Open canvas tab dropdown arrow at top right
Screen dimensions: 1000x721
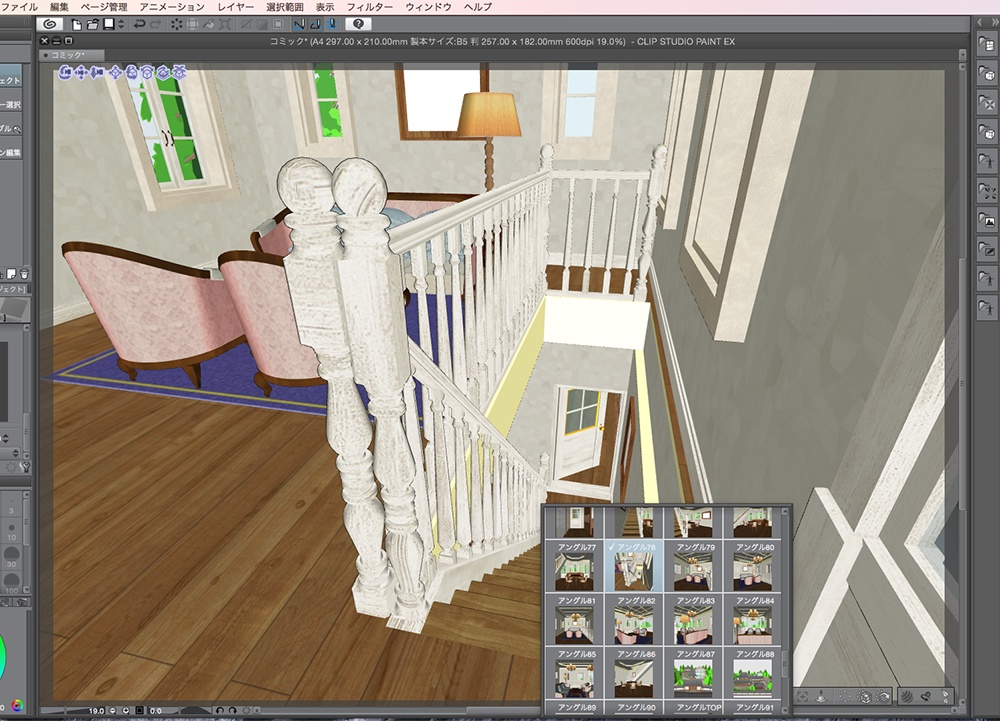click(962, 55)
